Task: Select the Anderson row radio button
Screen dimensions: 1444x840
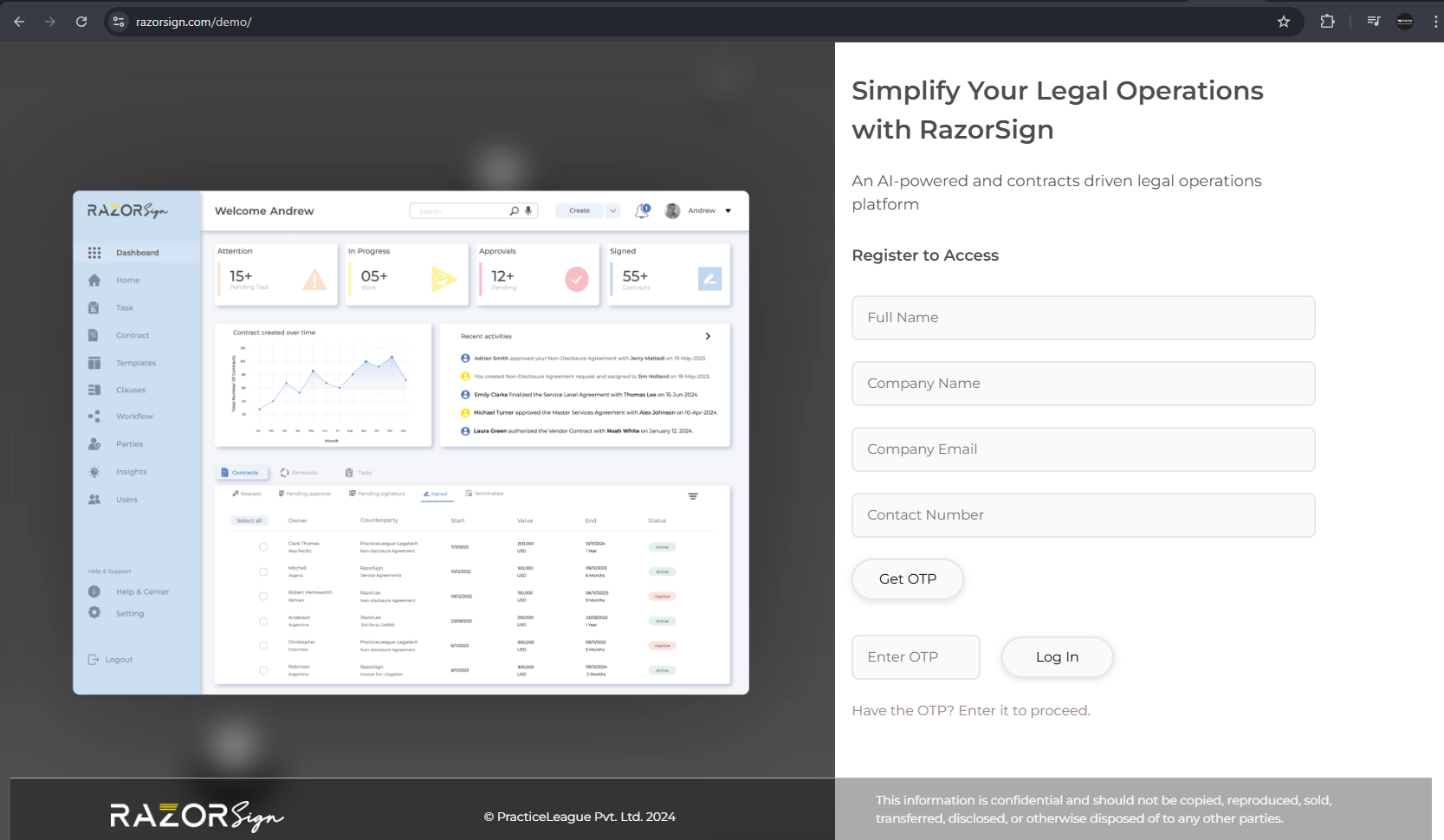Action: (x=263, y=621)
